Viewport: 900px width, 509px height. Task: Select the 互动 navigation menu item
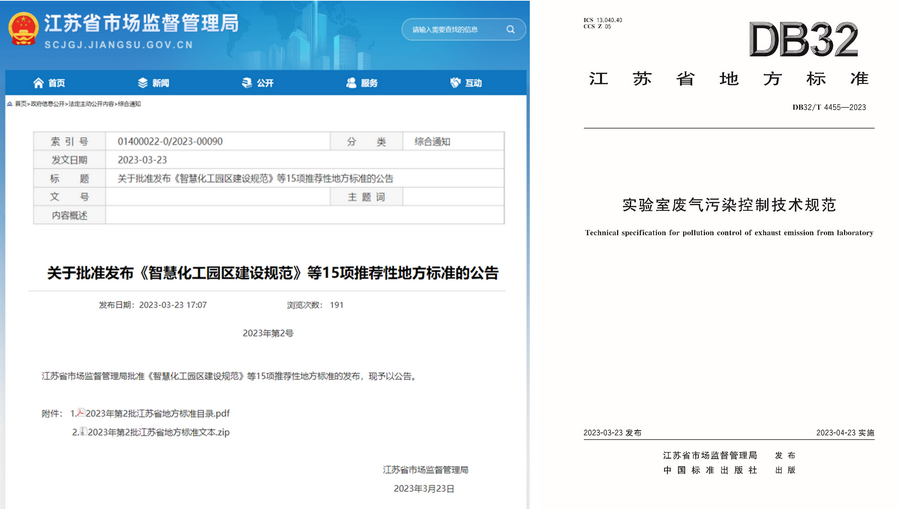pos(473,83)
